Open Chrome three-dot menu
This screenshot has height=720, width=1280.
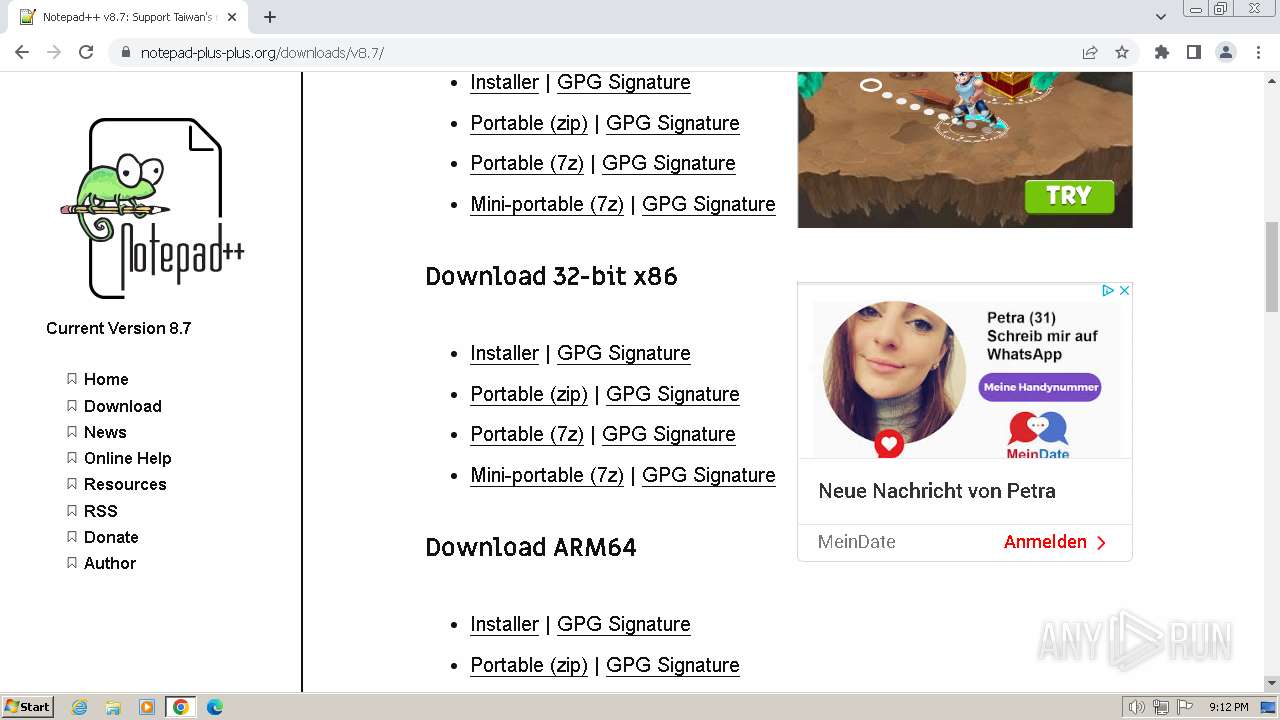point(1258,52)
